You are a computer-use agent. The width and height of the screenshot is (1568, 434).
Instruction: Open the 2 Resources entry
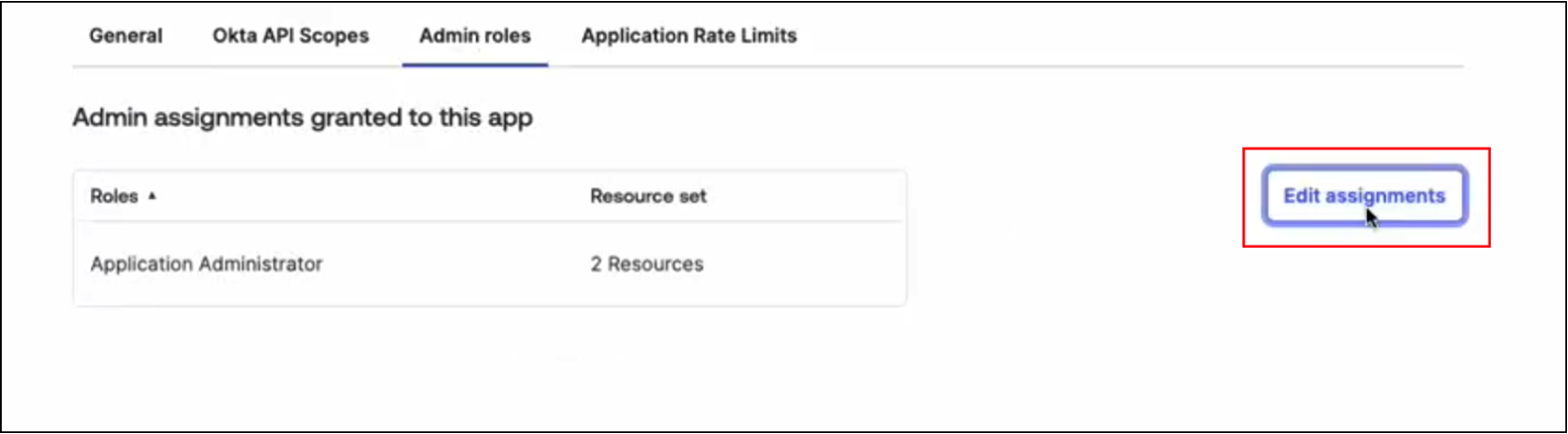pos(646,265)
